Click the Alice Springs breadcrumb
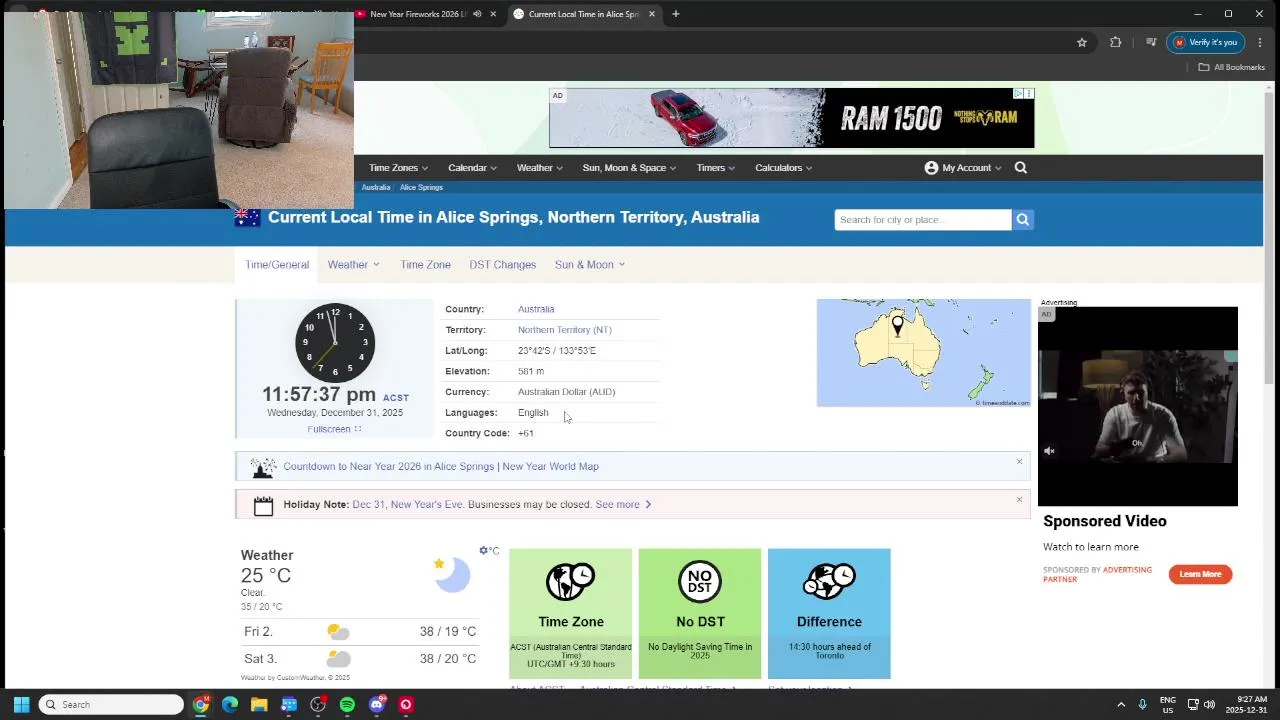Image resolution: width=1280 pixels, height=720 pixels. tap(421, 187)
